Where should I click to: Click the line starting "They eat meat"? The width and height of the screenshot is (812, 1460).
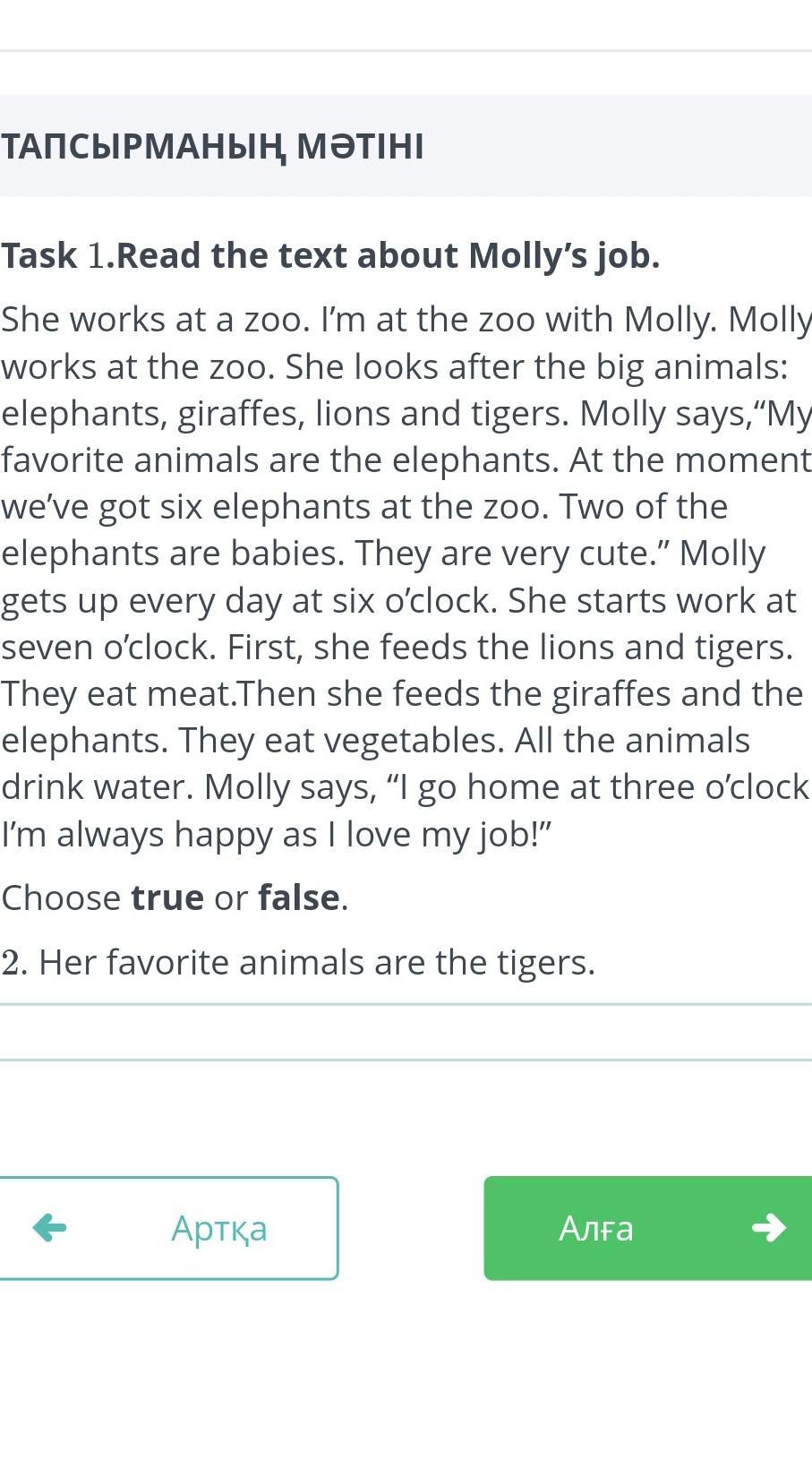402,693
